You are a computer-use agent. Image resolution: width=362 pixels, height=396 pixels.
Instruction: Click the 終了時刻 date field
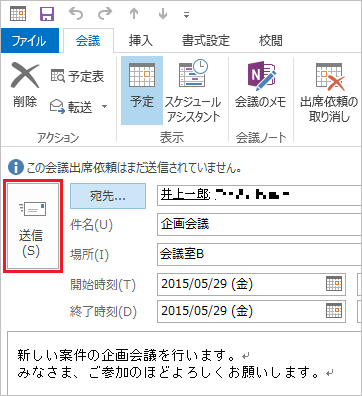coord(251,311)
